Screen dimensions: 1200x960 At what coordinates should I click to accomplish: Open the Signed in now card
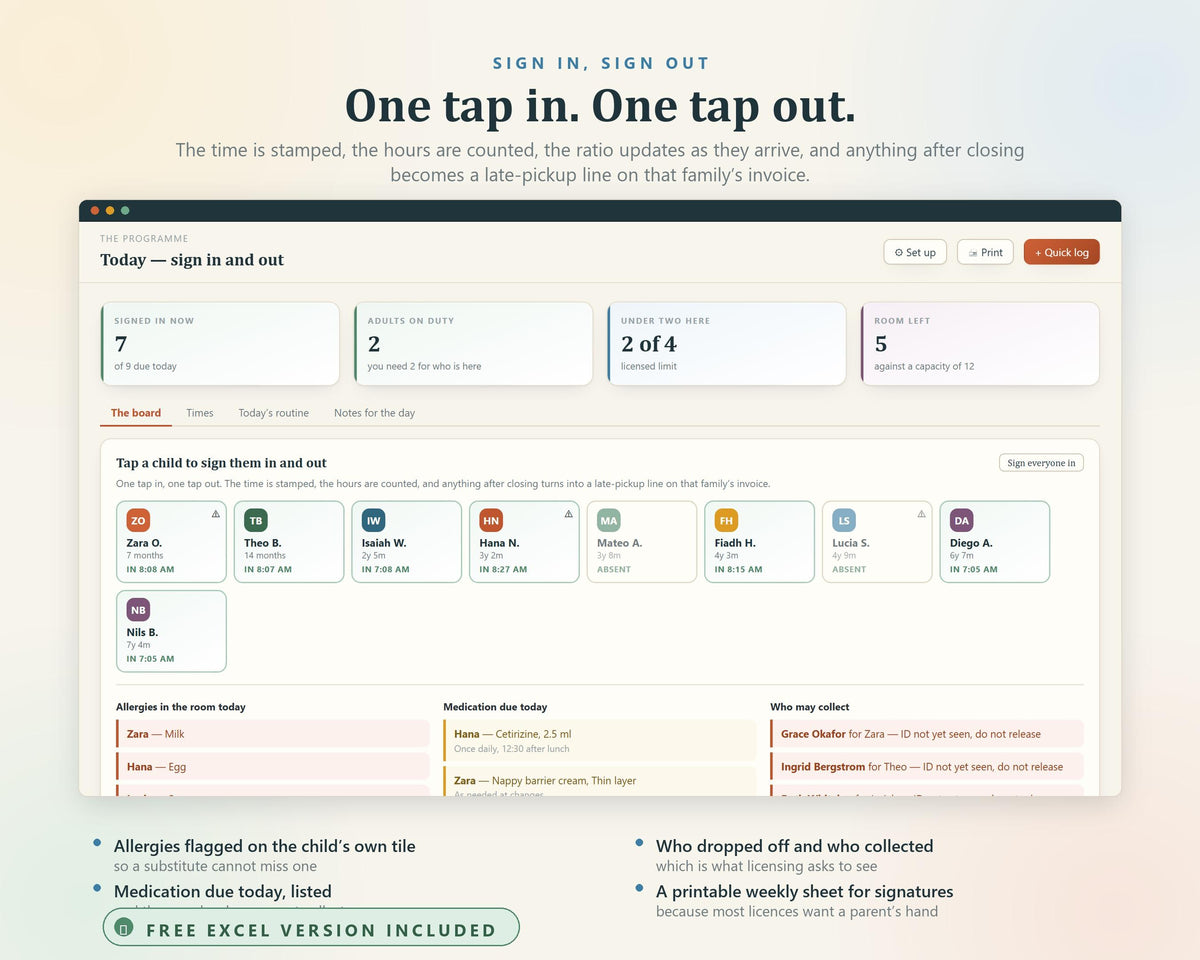pos(220,344)
